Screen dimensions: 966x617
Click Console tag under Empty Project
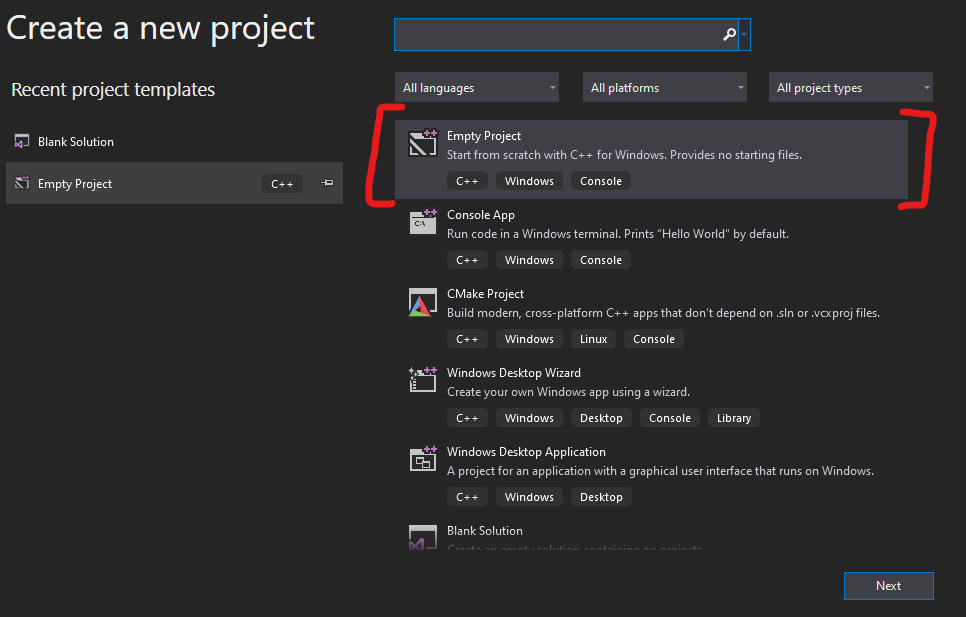[601, 181]
